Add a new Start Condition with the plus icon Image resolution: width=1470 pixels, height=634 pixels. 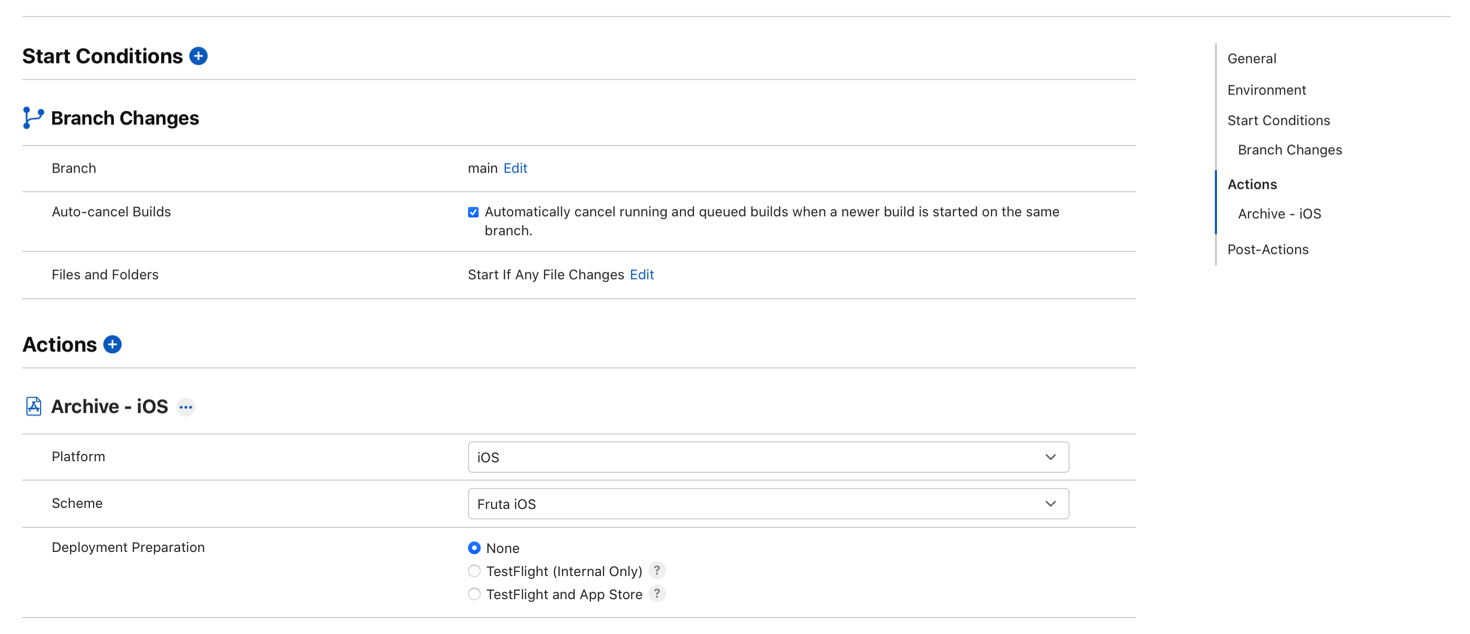[x=198, y=56]
